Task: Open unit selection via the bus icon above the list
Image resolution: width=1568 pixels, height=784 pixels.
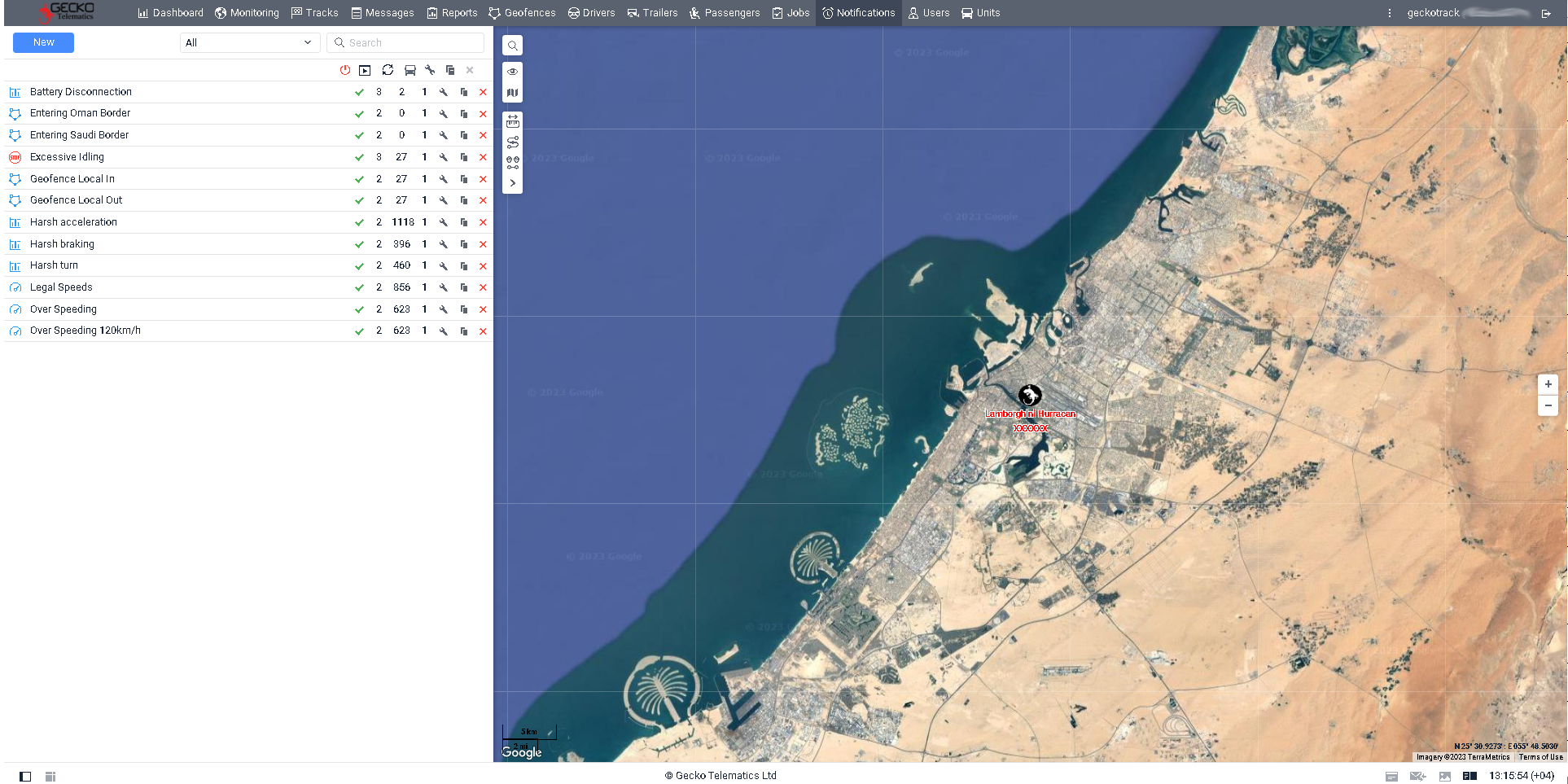Action: pyautogui.click(x=410, y=70)
